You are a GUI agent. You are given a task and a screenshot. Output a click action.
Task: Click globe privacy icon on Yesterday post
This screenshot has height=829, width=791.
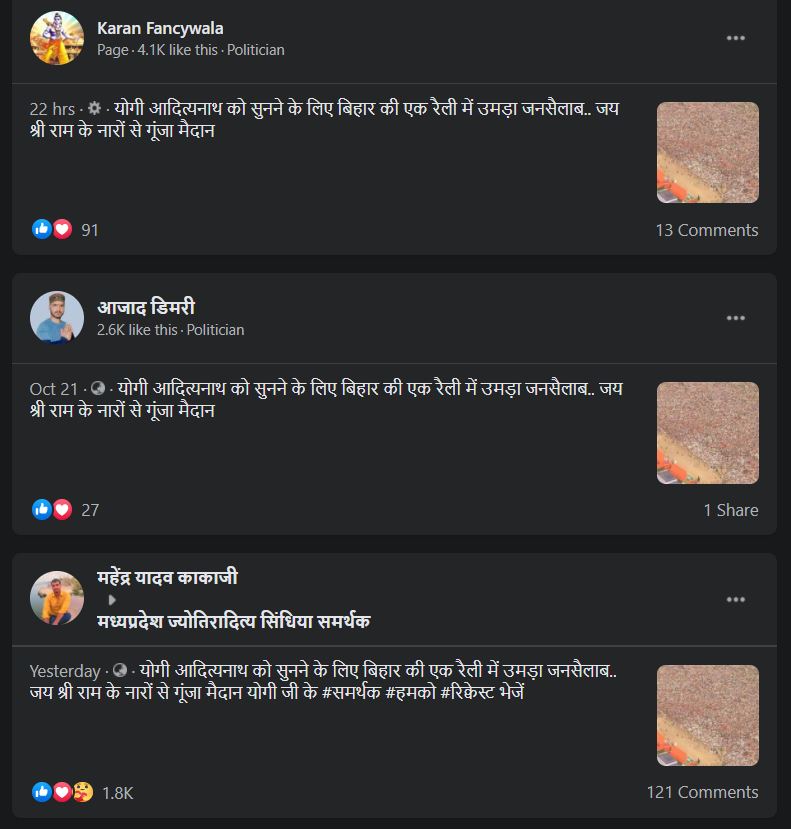click(120, 671)
